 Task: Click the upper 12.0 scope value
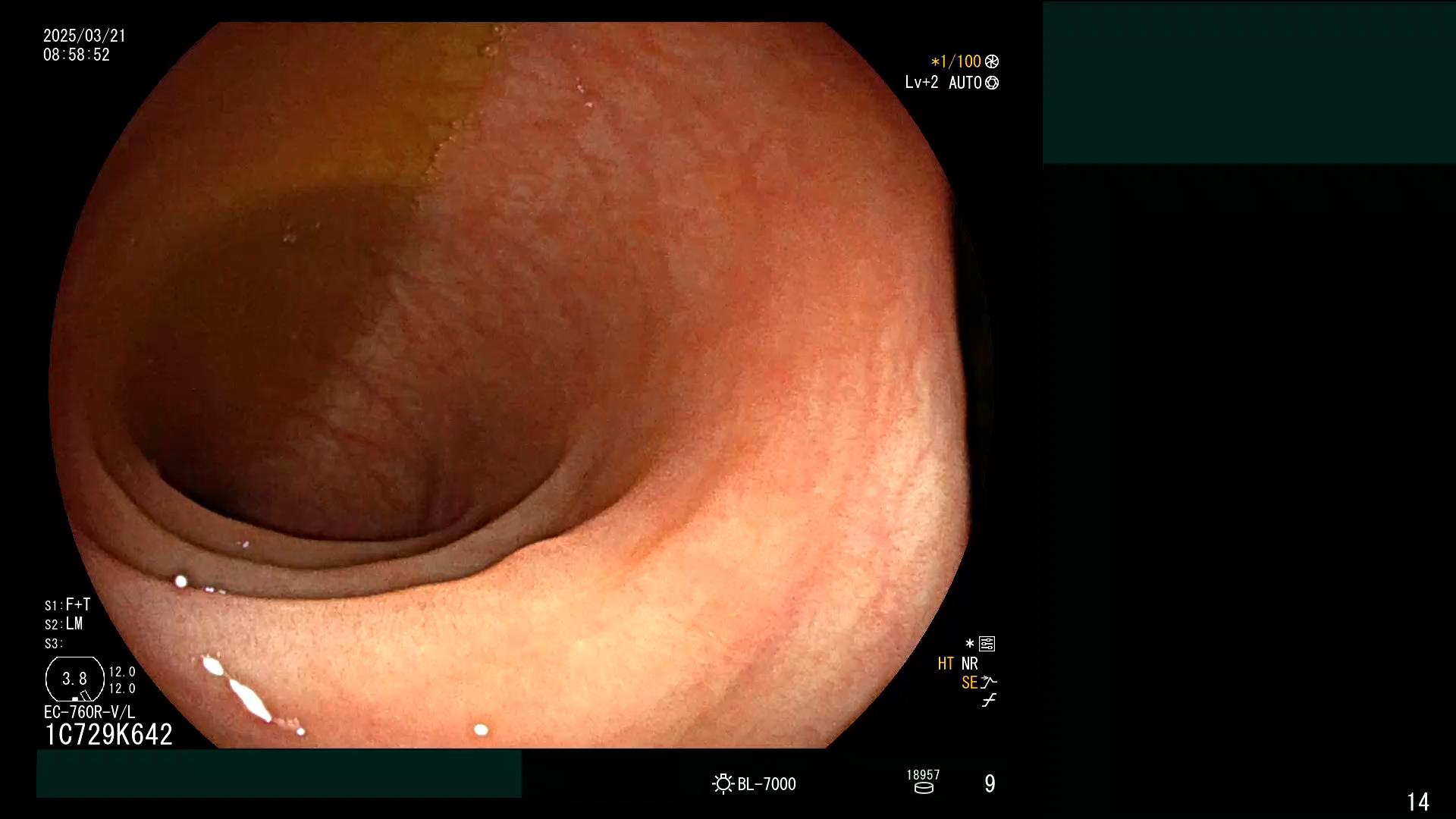click(x=122, y=672)
